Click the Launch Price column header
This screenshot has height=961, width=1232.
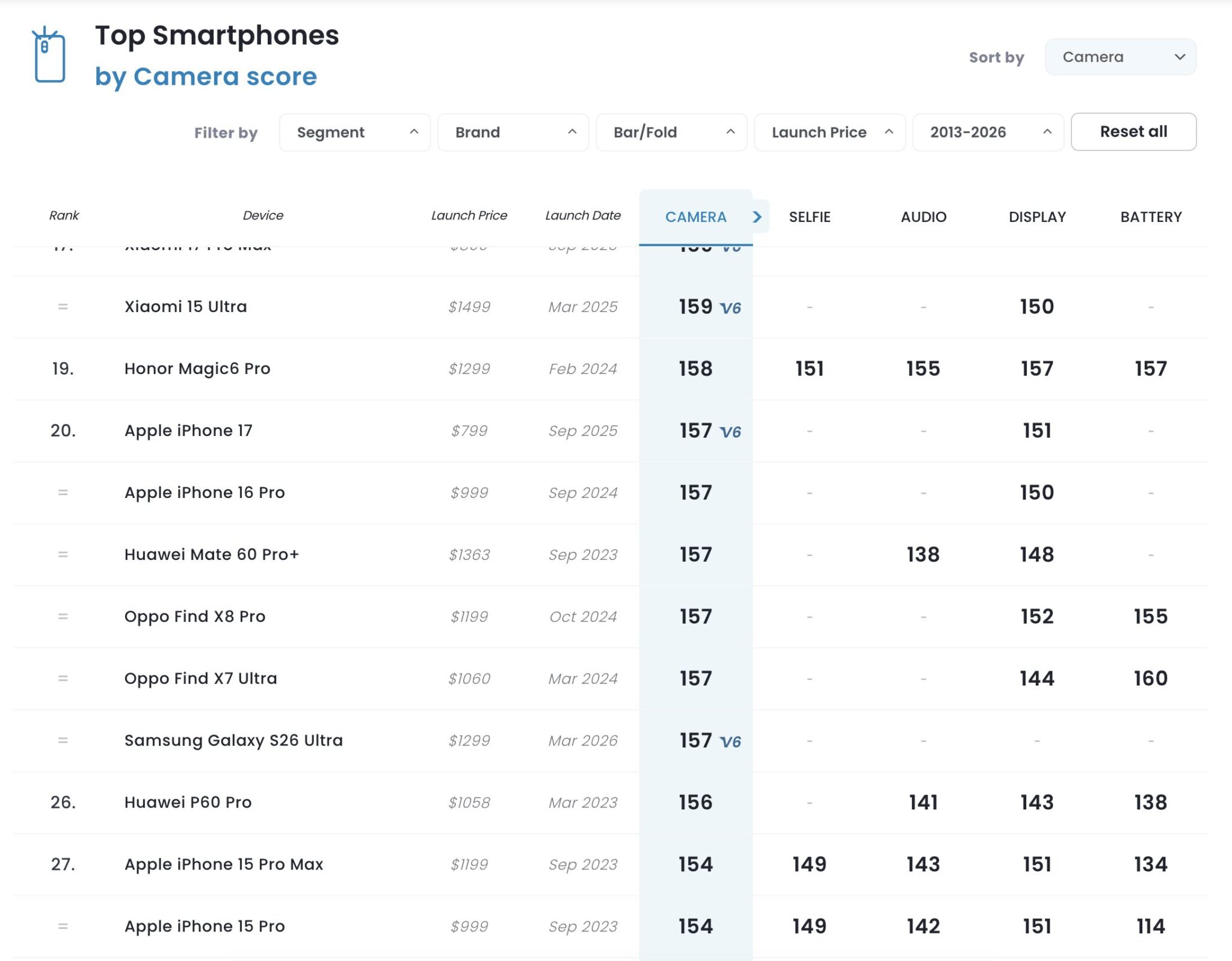pyautogui.click(x=469, y=215)
